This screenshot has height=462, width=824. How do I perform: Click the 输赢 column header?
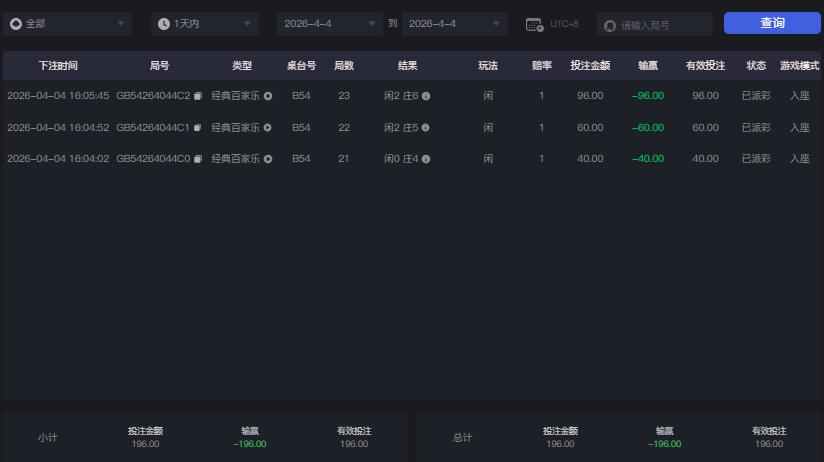click(x=648, y=66)
